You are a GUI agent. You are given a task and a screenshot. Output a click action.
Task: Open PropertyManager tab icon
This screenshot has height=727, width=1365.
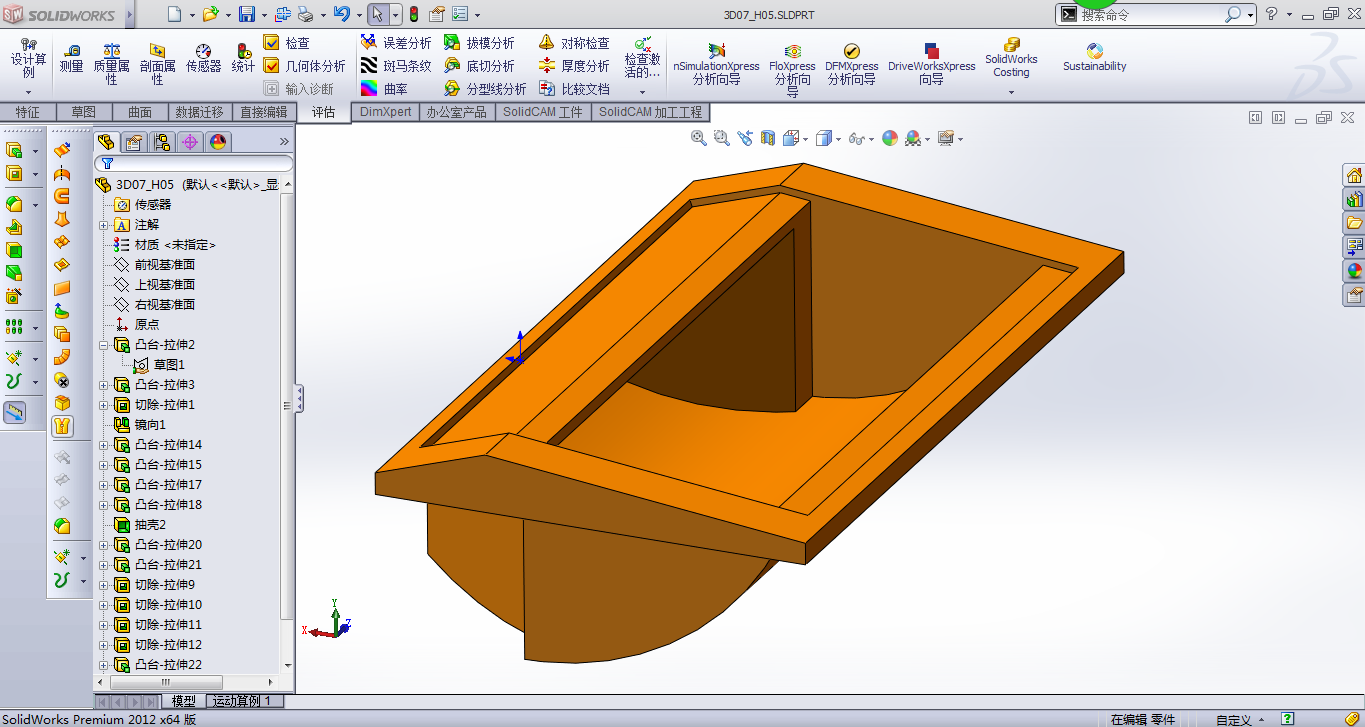(x=134, y=142)
